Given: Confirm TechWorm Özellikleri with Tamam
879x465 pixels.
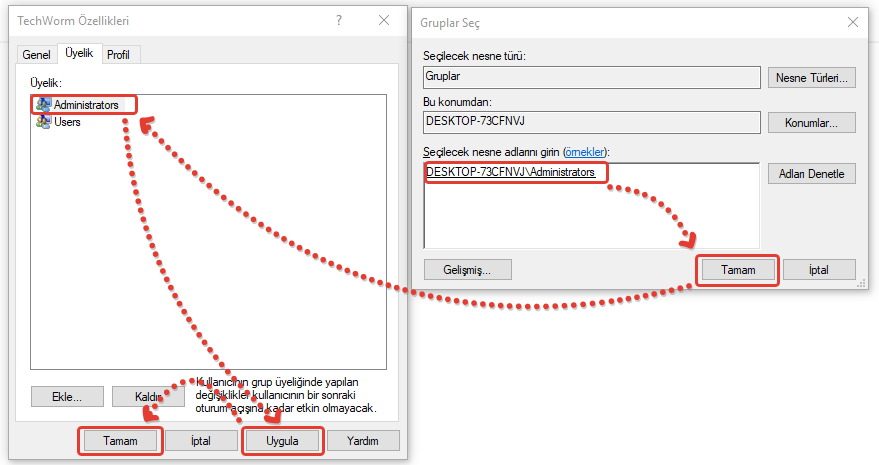Looking at the screenshot, I should 118,440.
